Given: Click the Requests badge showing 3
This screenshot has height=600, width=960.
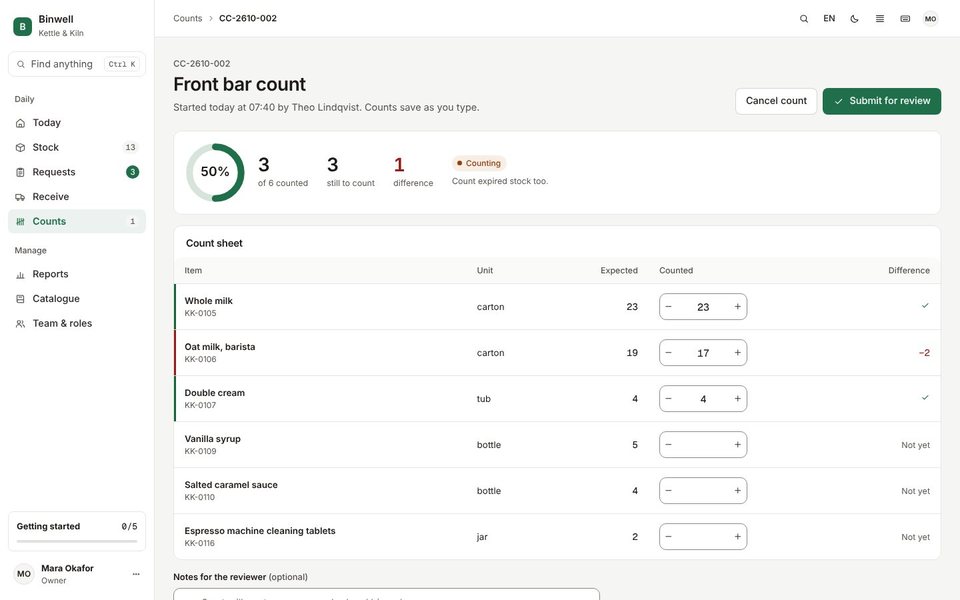Looking at the screenshot, I should click(132, 172).
